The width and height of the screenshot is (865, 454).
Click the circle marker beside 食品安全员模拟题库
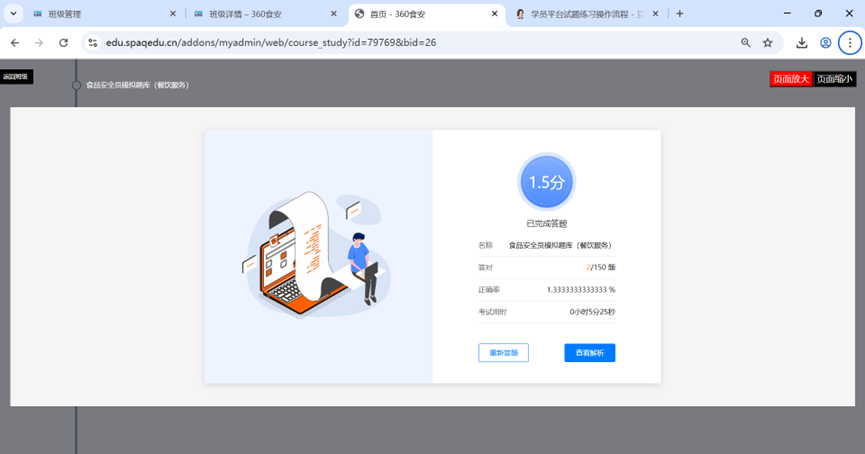[x=77, y=85]
